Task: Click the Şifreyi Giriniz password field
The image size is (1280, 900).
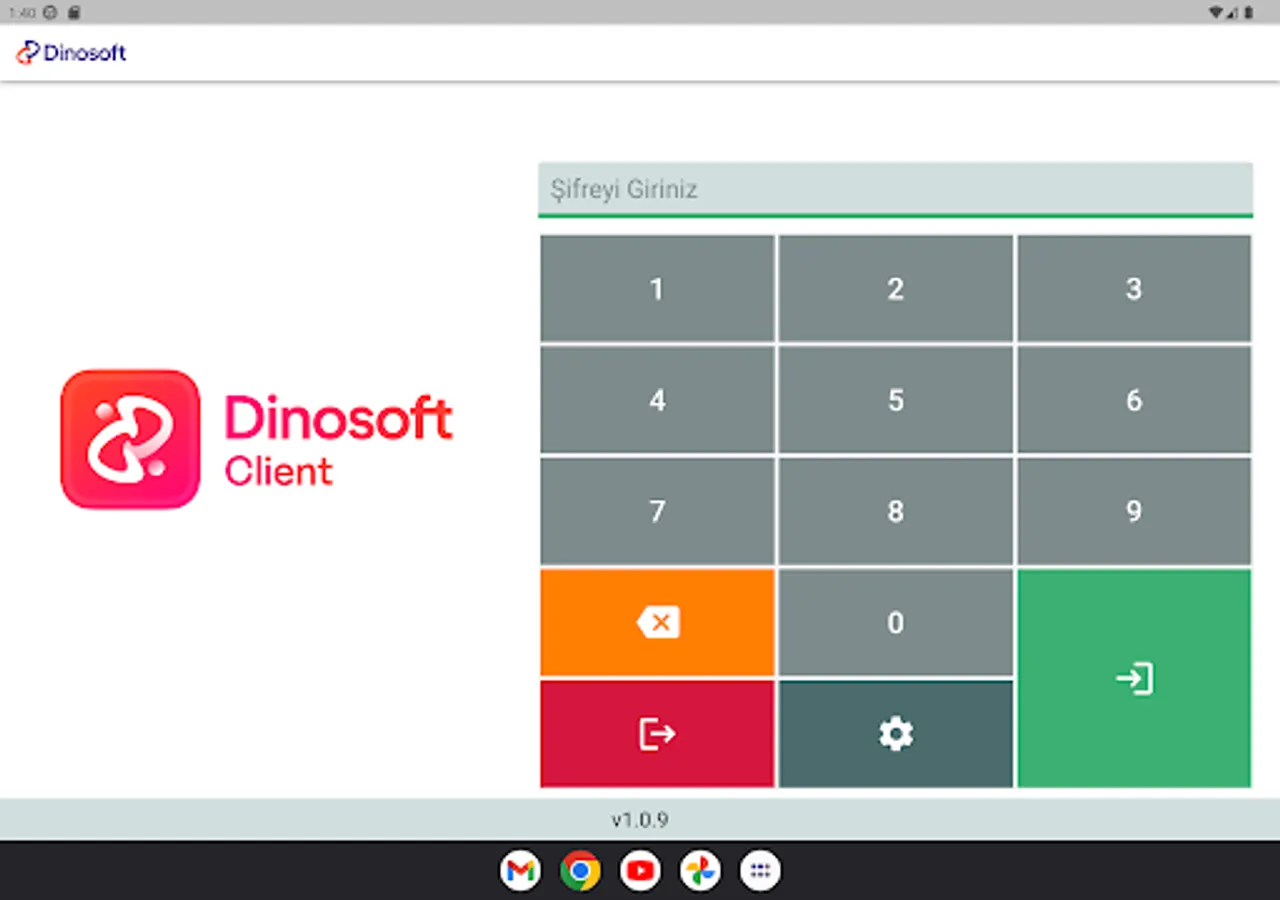Action: [895, 189]
